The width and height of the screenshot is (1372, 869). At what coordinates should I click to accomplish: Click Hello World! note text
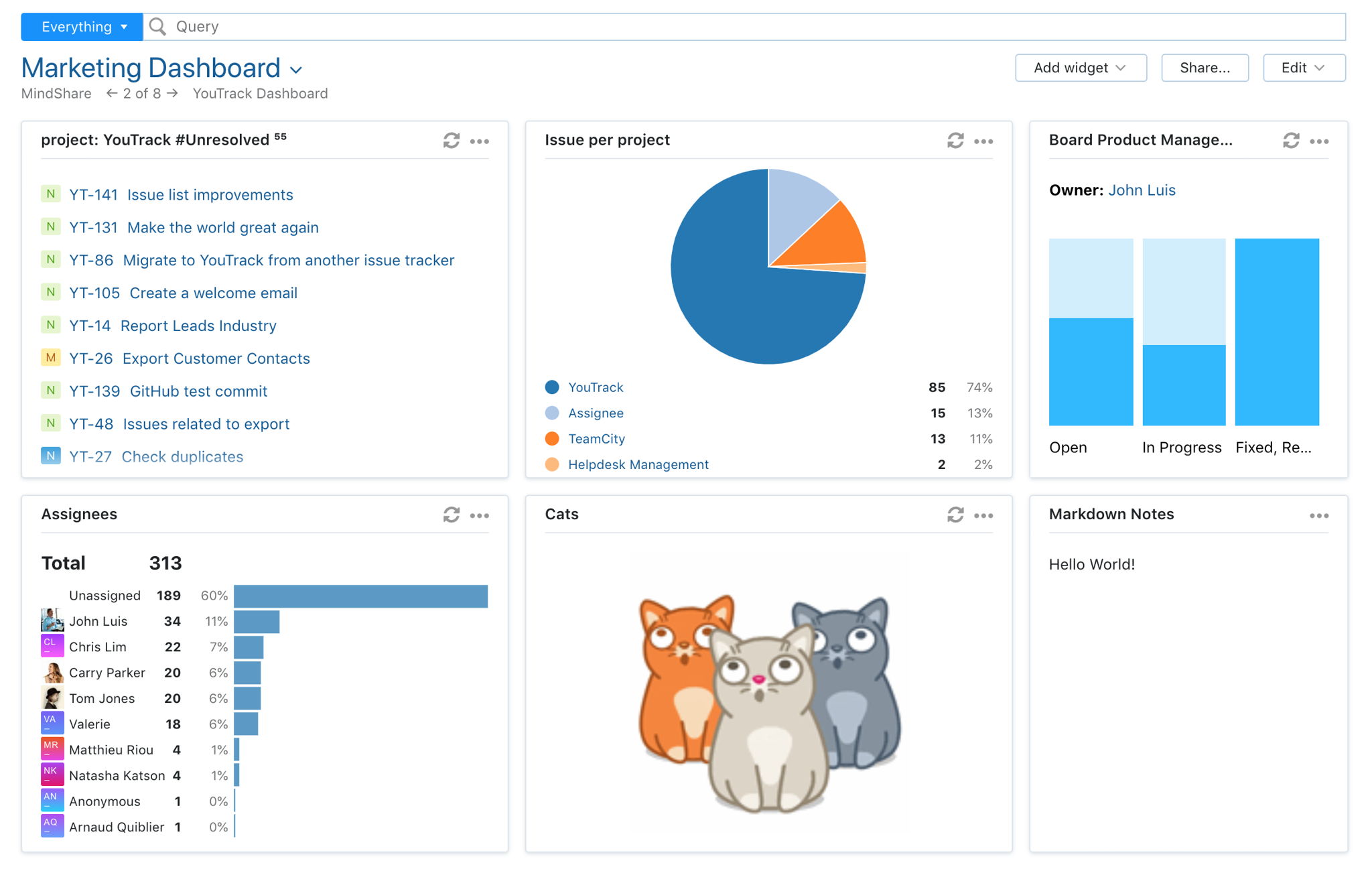point(1092,565)
